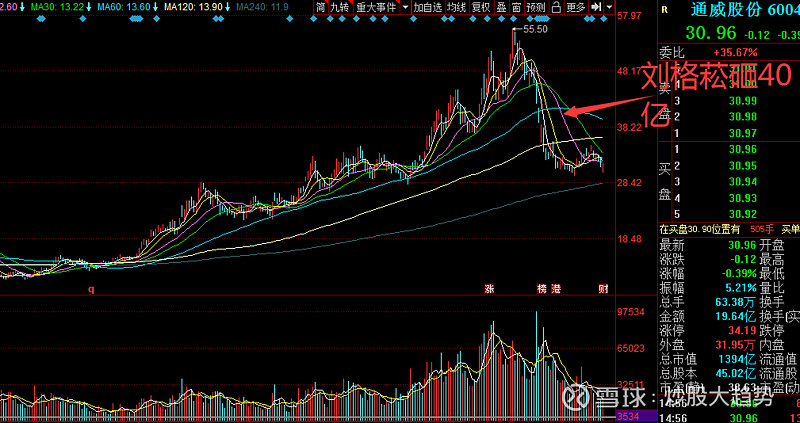800x423 pixels.
Task: Click the 19.64亿 turnover amount
Action: (x=737, y=316)
